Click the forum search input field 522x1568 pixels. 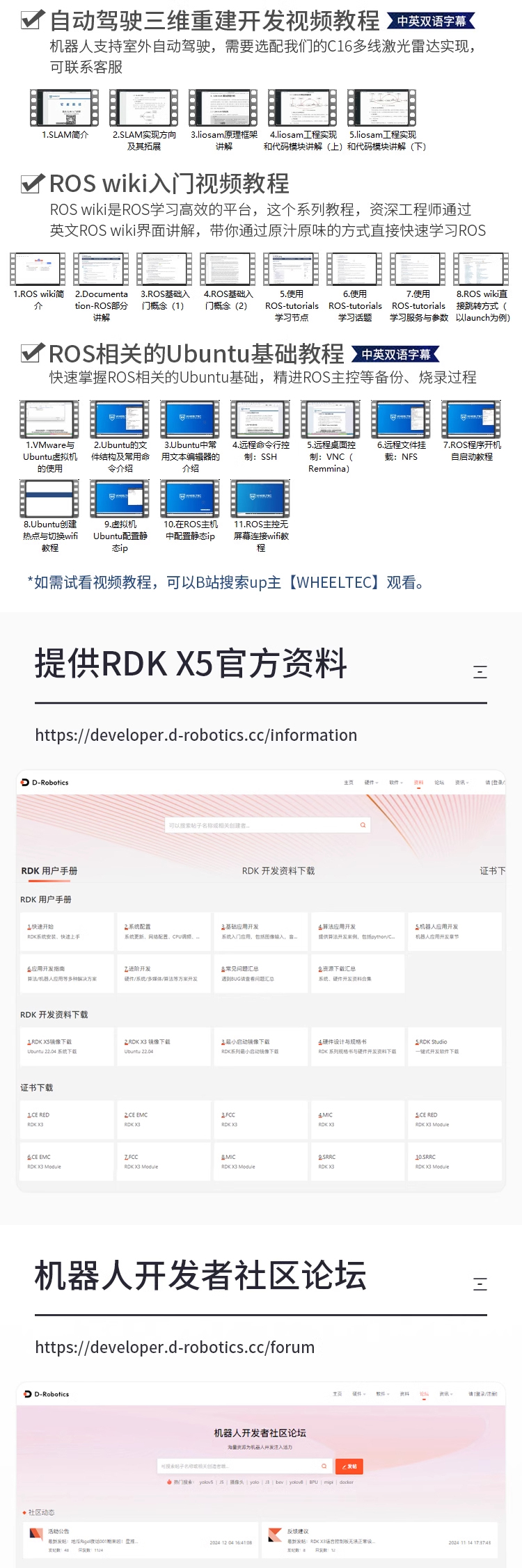pos(244,1466)
